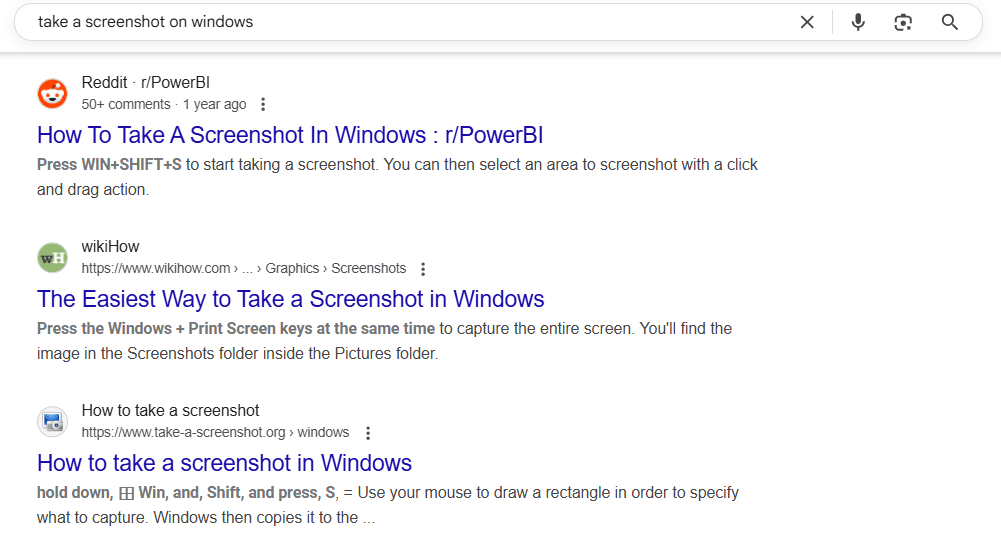Open wikiHow favicon icon
Screen dimensions: 1001x544
(x=52, y=257)
